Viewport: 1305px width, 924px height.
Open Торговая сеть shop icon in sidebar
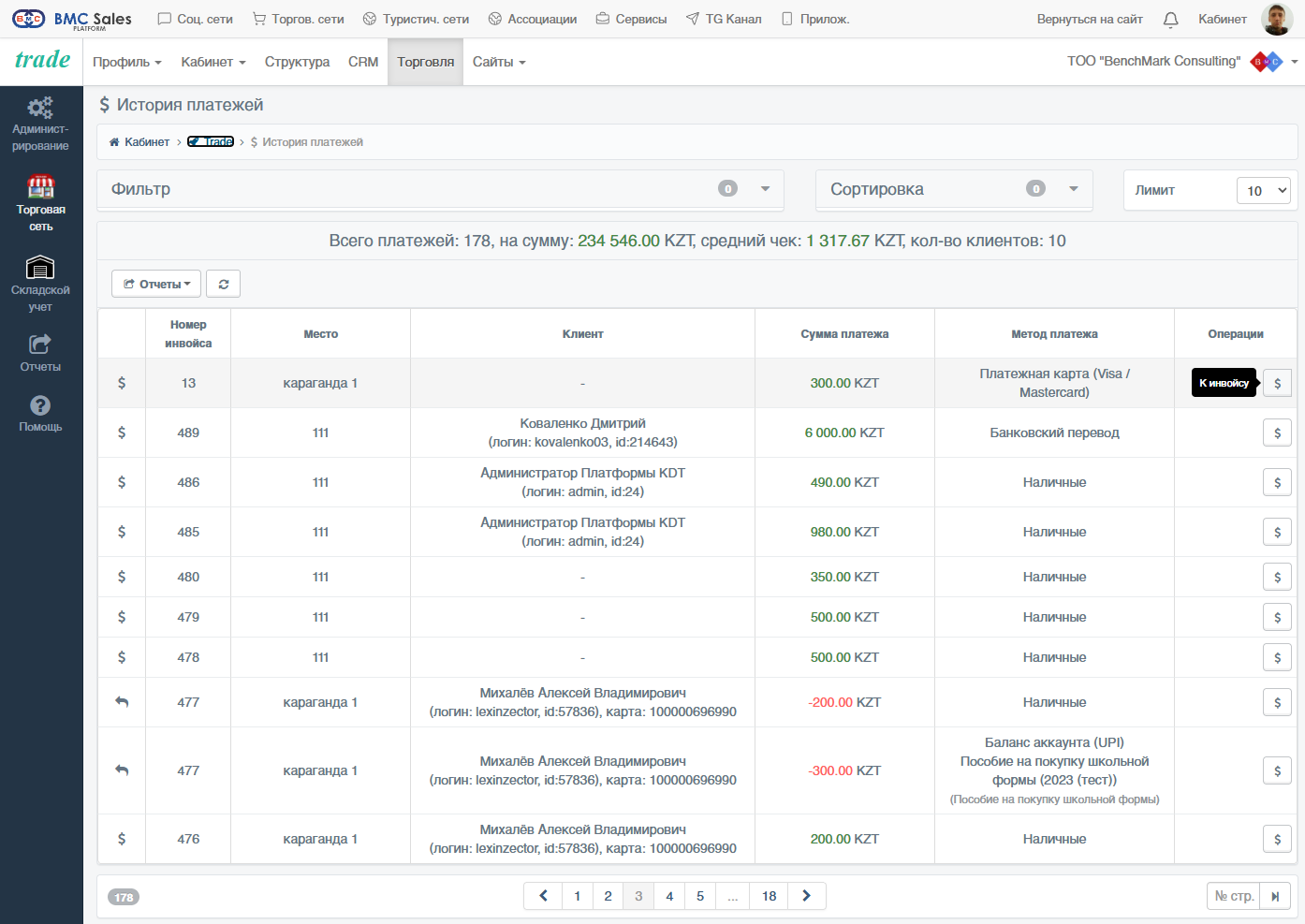40,186
